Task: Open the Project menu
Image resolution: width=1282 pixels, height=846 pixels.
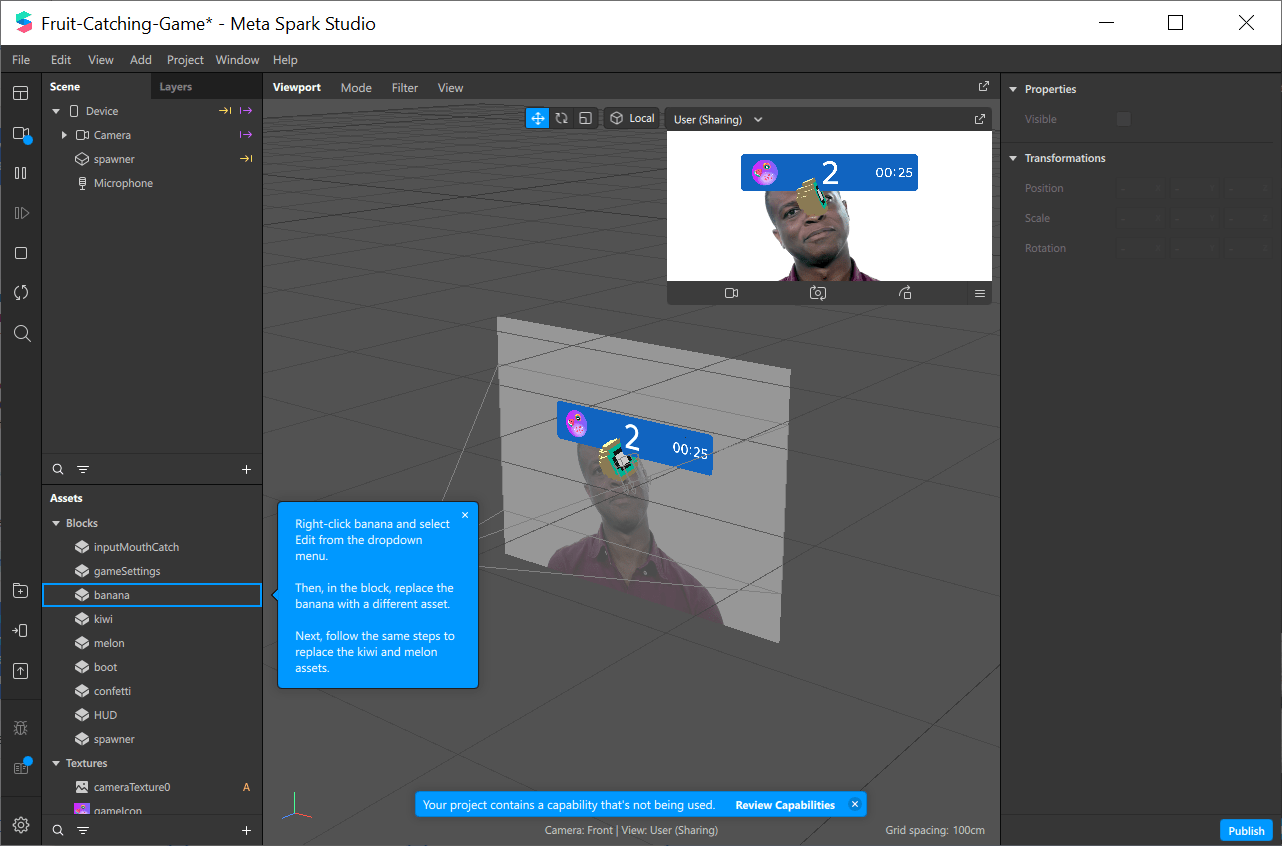Action: click(185, 60)
